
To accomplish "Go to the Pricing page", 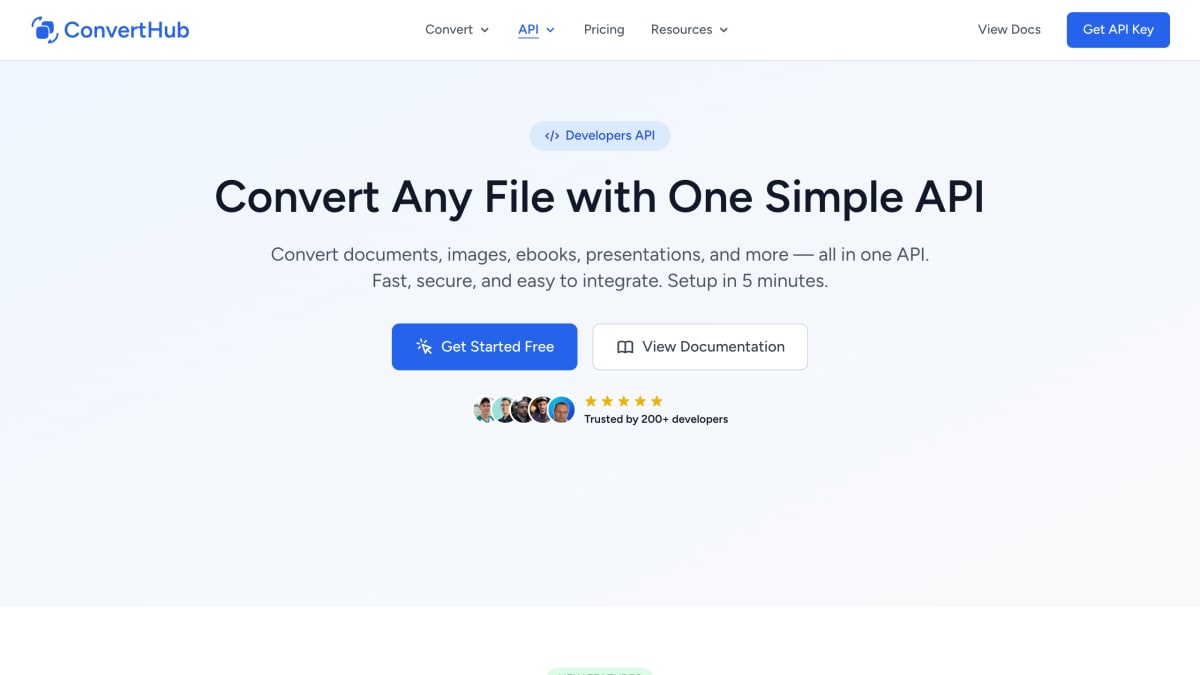I will click(604, 30).
